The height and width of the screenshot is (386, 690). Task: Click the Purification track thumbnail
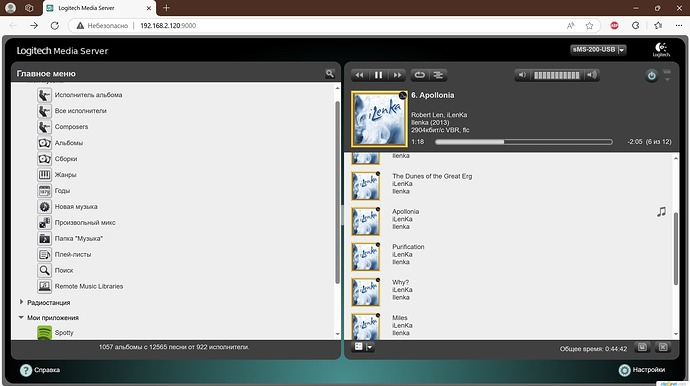coord(365,256)
